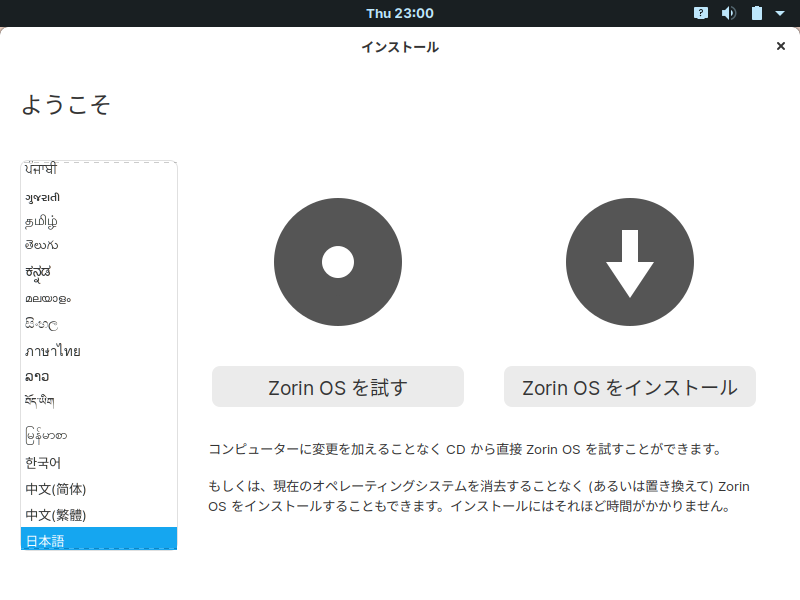This screenshot has width=800, height=600.
Task: Close the installer window with the X
Action: (780, 46)
